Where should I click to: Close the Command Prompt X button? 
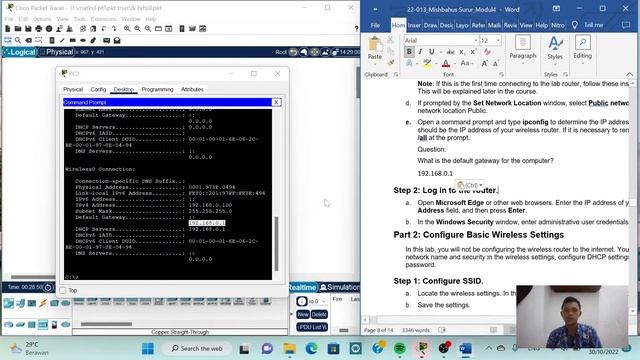click(276, 102)
